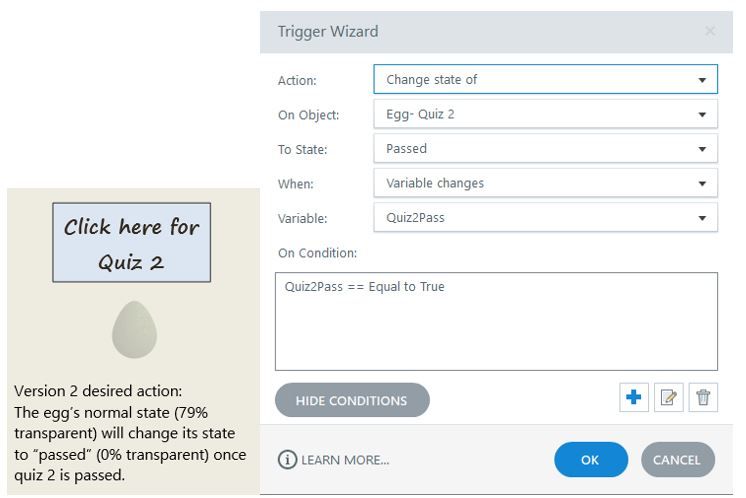Click the info icon beside Learn More
This screenshot has height=498, width=746.
(288, 460)
